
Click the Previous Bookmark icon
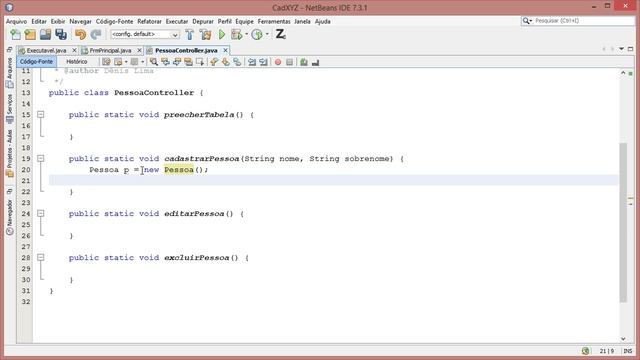pyautogui.click(x=214, y=62)
